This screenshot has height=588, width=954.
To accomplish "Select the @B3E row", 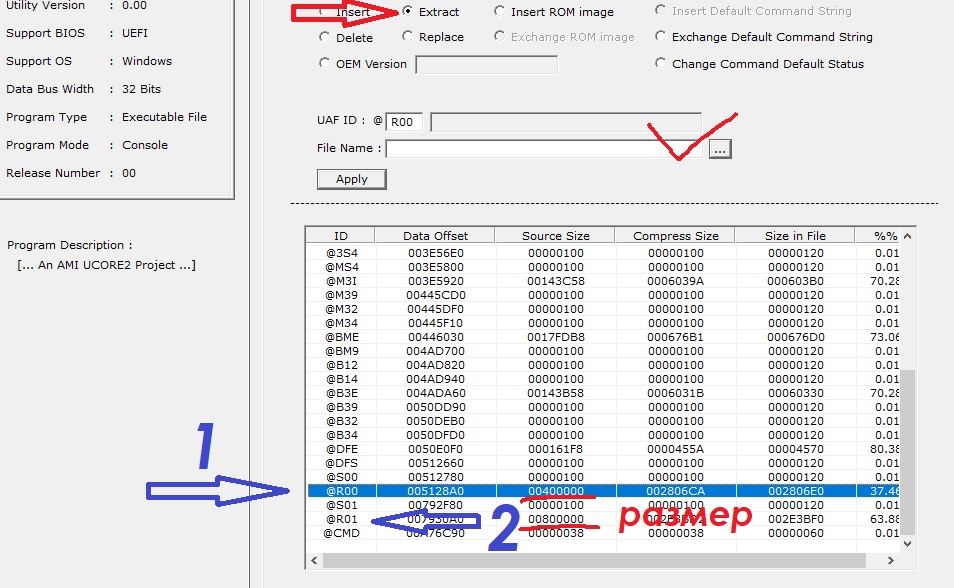I will (604, 393).
